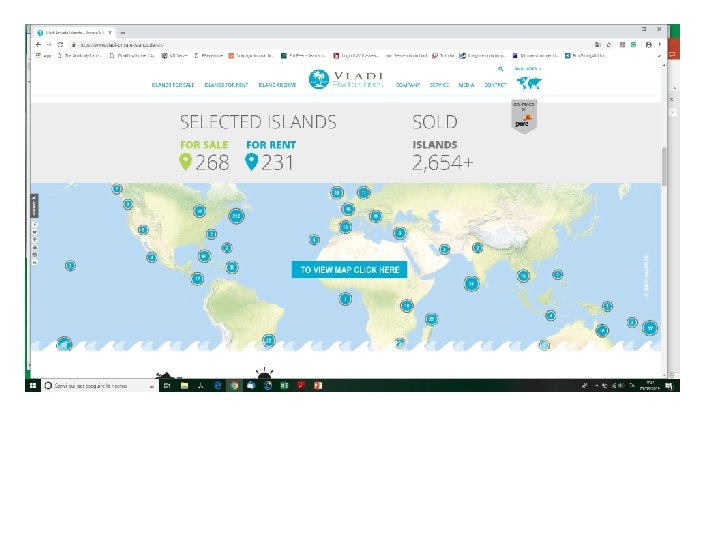Open Island Archive menu
Screen dimensions: 720x540
click(277, 85)
